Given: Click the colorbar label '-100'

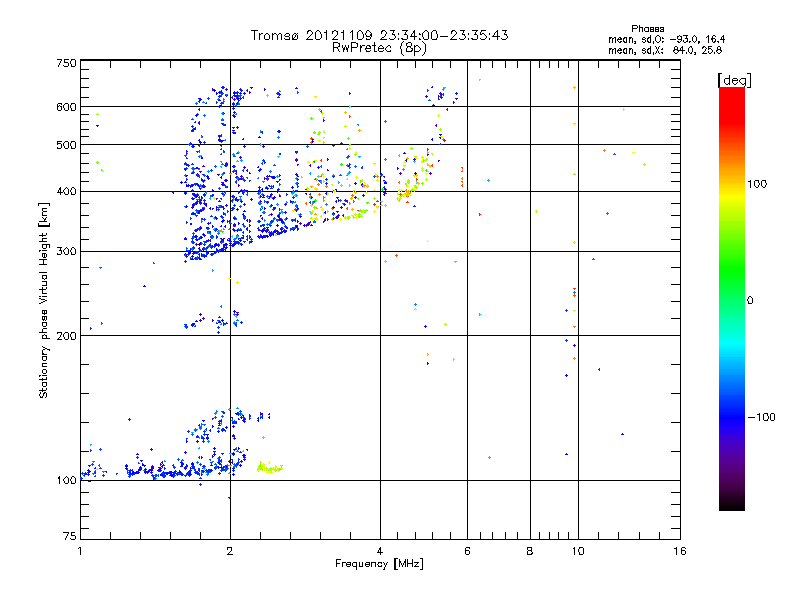Looking at the screenshot, I should click(761, 417).
